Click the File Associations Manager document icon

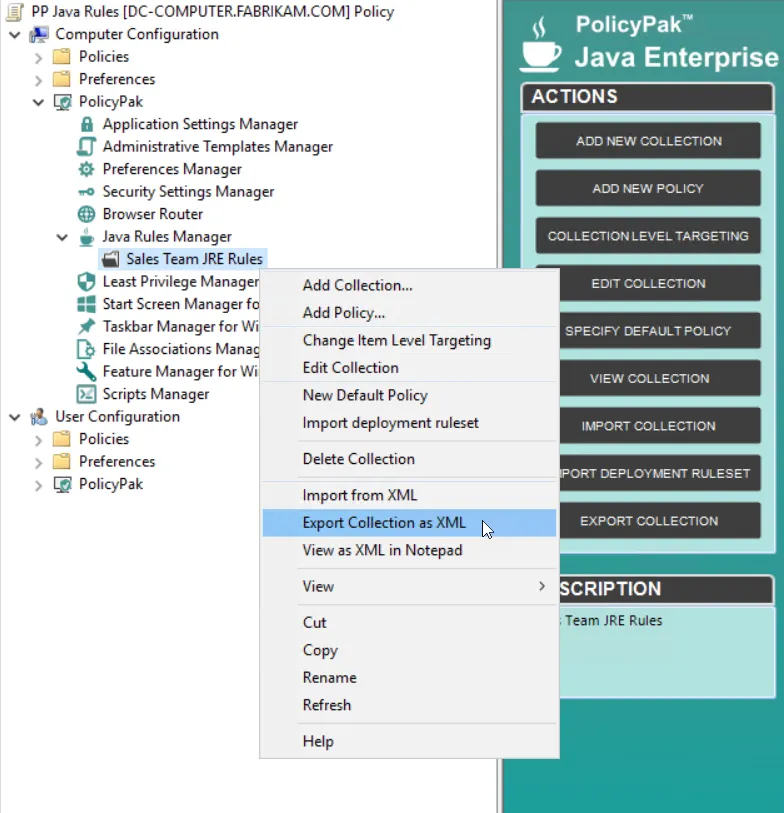(86, 349)
